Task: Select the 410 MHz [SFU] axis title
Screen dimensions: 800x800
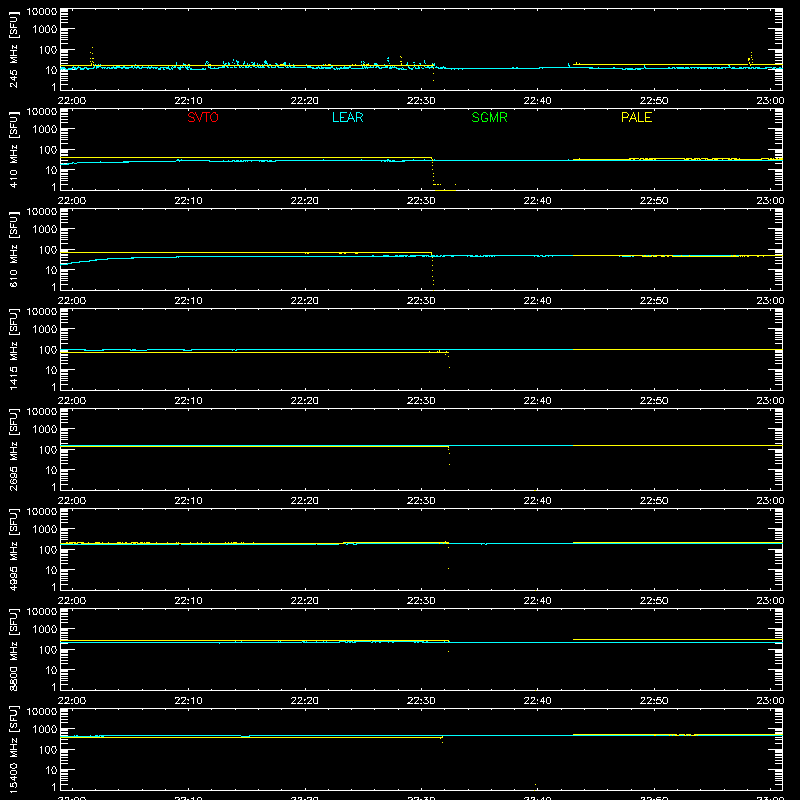Action: click(13, 150)
